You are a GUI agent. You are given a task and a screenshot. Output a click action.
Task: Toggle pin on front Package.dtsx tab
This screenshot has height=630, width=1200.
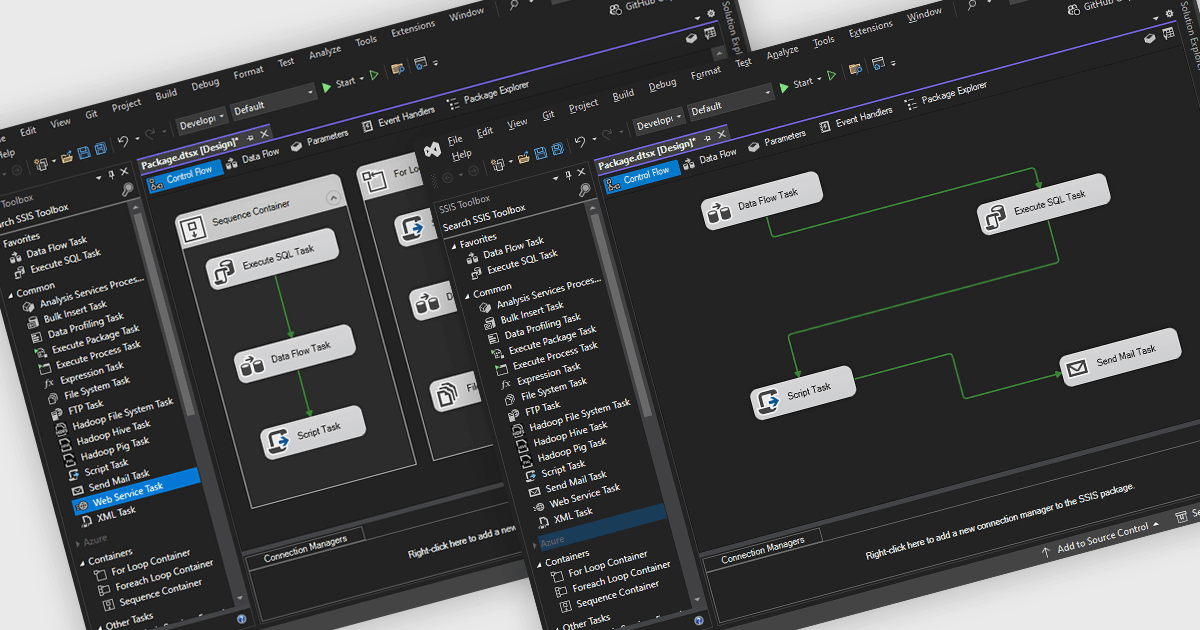(708, 139)
